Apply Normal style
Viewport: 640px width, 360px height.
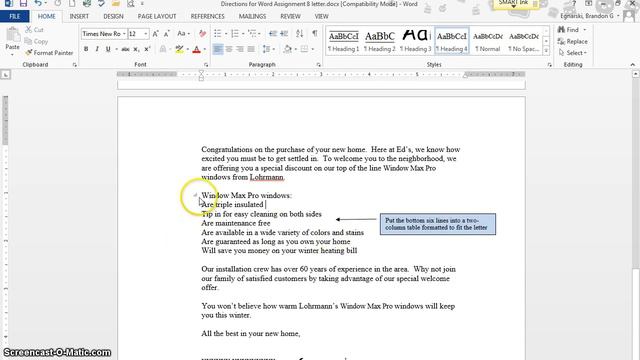(488, 41)
